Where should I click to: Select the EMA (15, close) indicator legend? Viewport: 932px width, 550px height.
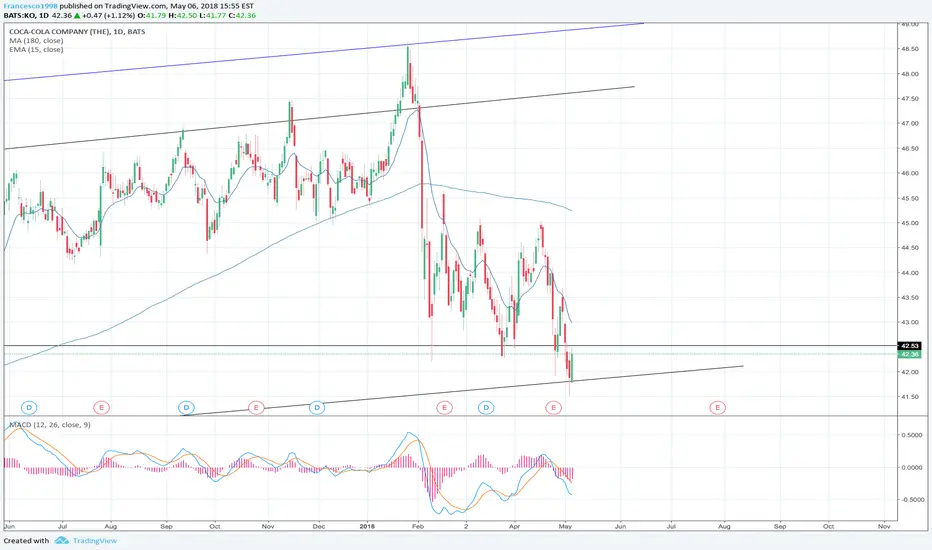click(x=36, y=49)
